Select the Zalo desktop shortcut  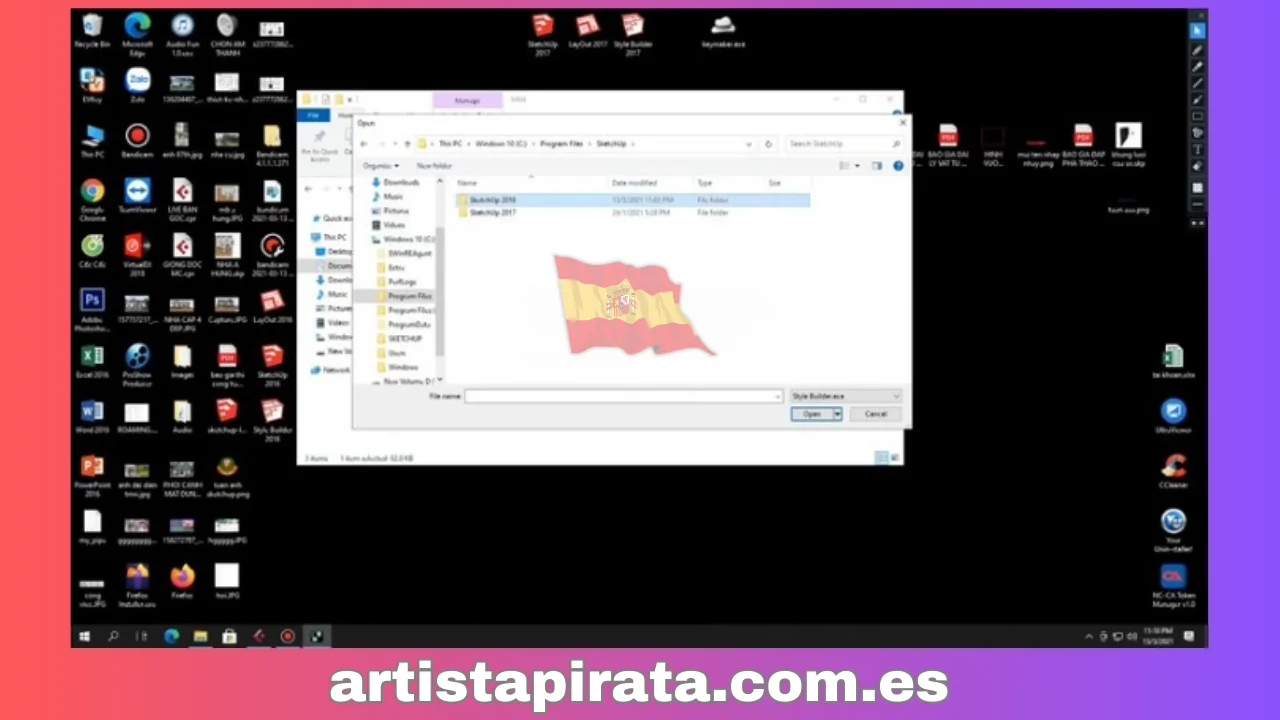tap(138, 86)
